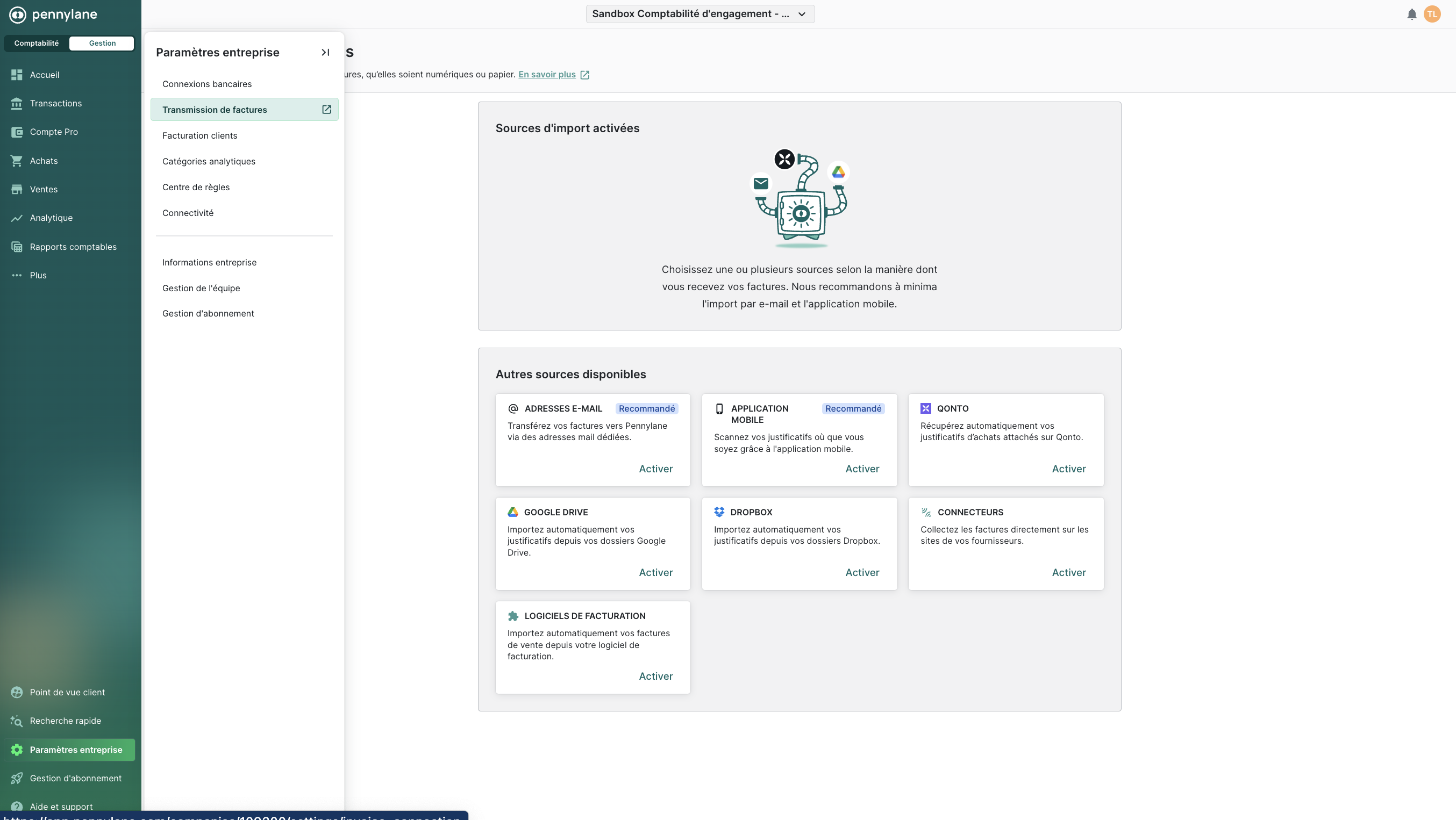Open the Sandbox company selector dropdown
Image resolution: width=1456 pixels, height=820 pixels.
[700, 14]
